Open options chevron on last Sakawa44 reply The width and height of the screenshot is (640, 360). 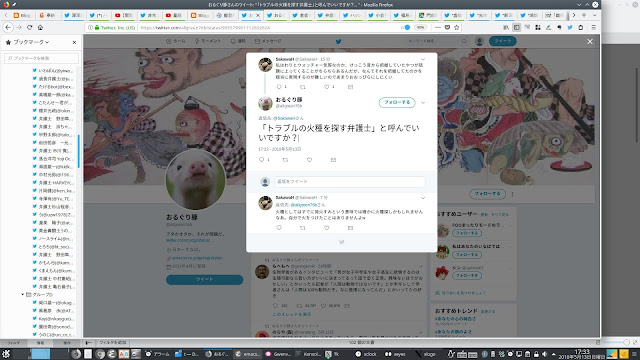423,198
